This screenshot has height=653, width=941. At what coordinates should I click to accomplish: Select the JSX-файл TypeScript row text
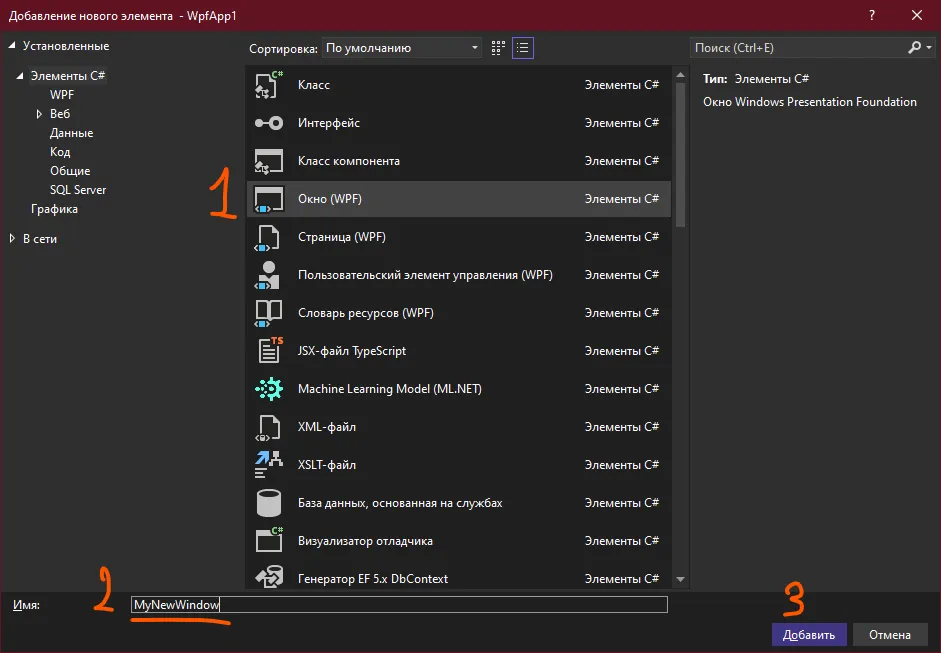click(352, 351)
